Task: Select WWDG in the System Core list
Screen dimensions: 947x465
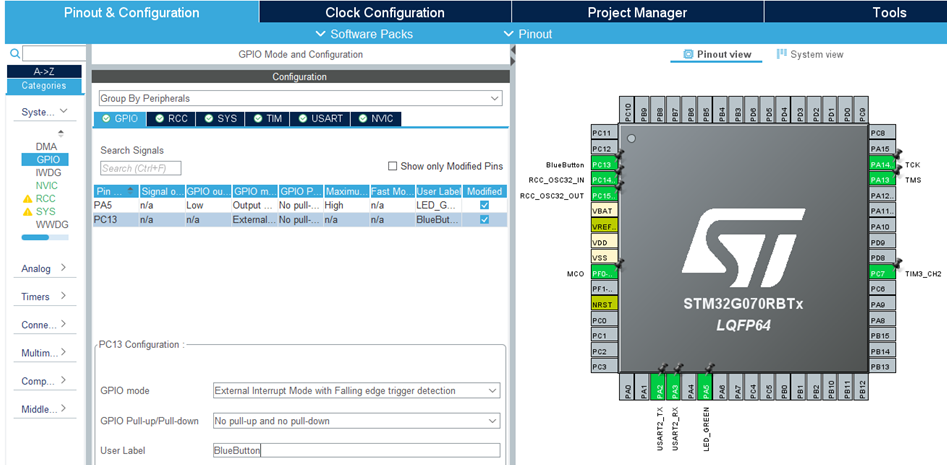Action: [x=51, y=225]
